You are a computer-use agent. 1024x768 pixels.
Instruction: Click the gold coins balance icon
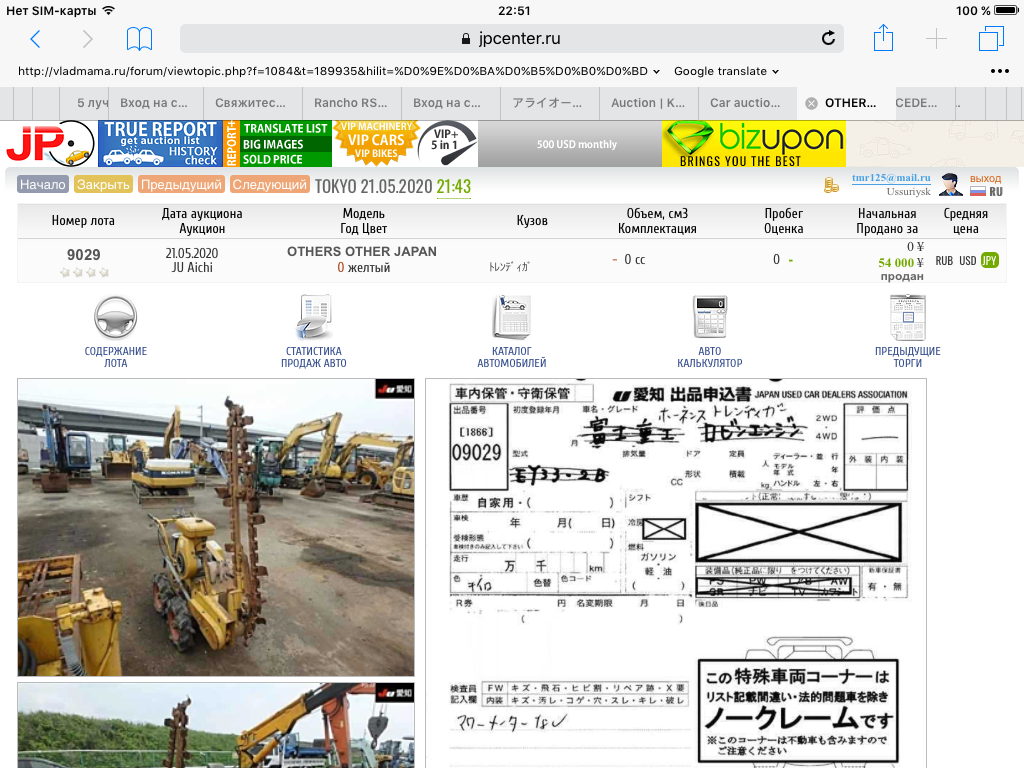(x=831, y=185)
